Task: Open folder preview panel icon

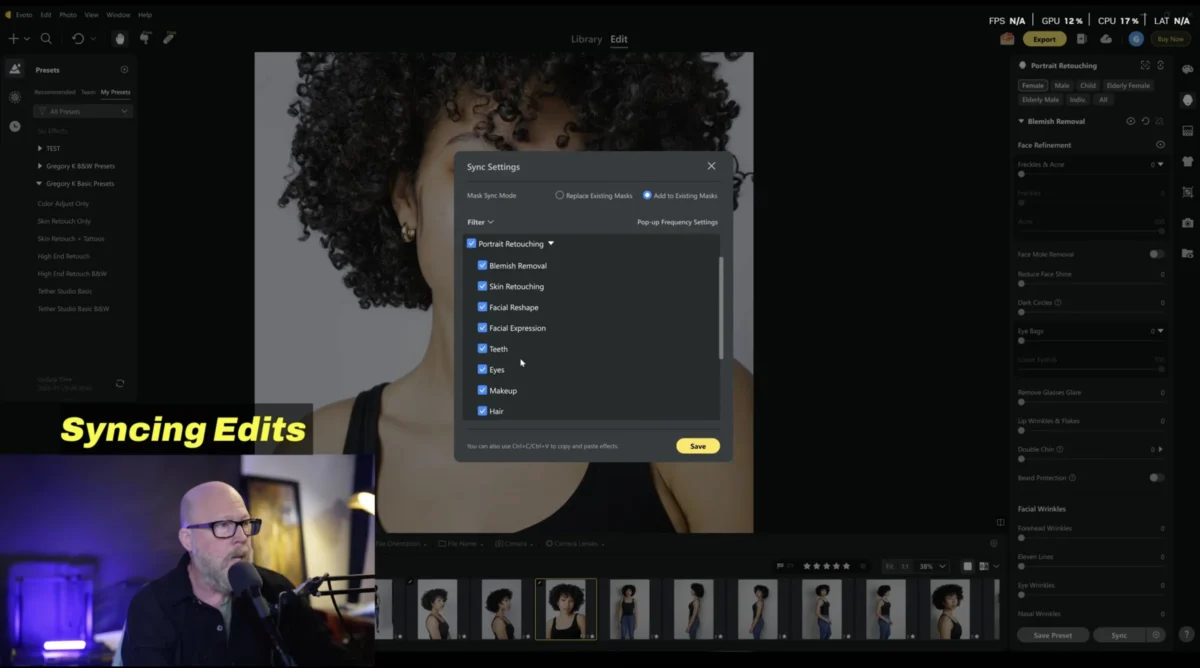Action: 1187,253
